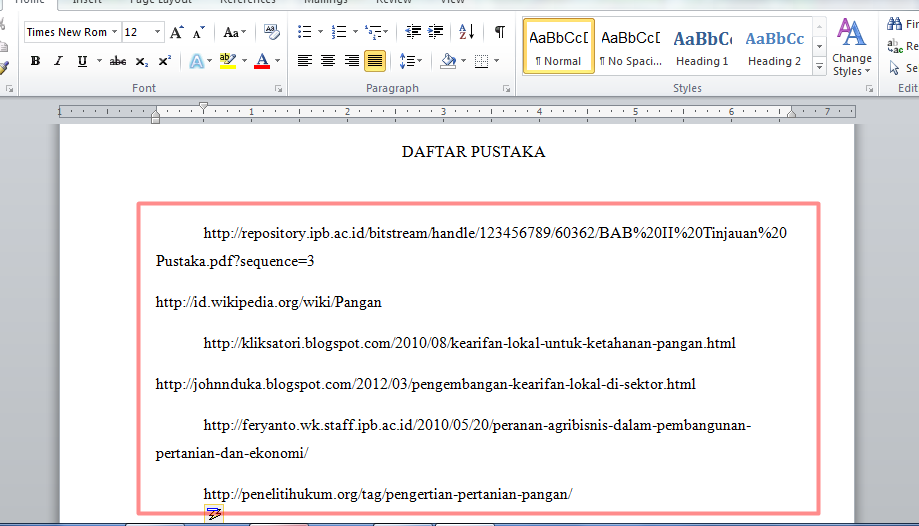
Task: Expand font color dropdown arrow
Action: 278,61
